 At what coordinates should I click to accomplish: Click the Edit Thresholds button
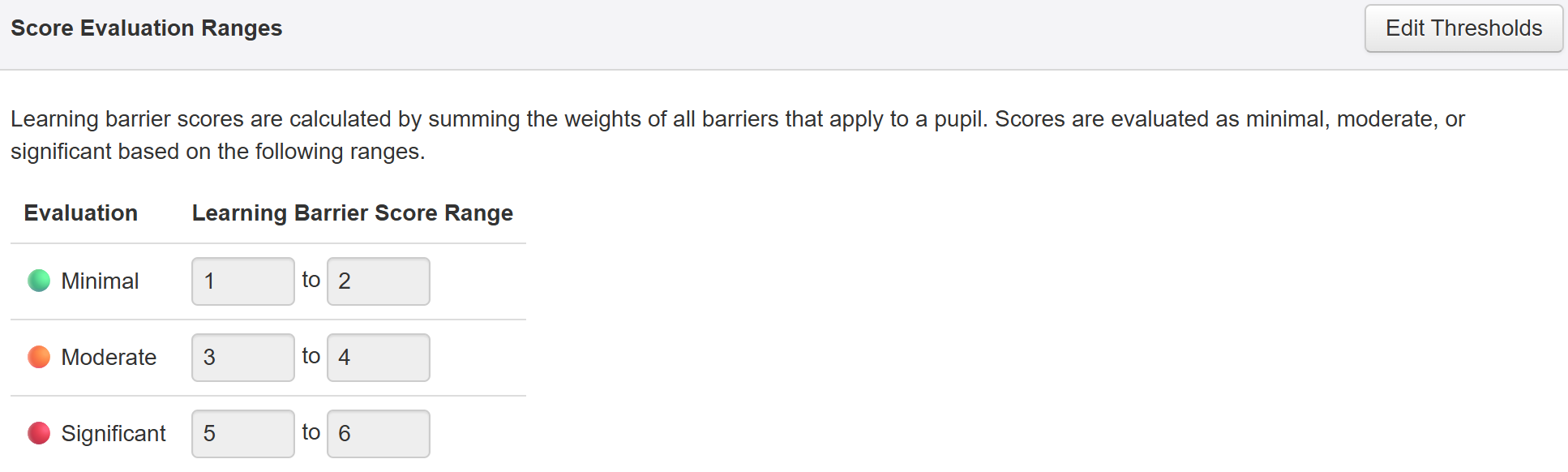[1463, 28]
